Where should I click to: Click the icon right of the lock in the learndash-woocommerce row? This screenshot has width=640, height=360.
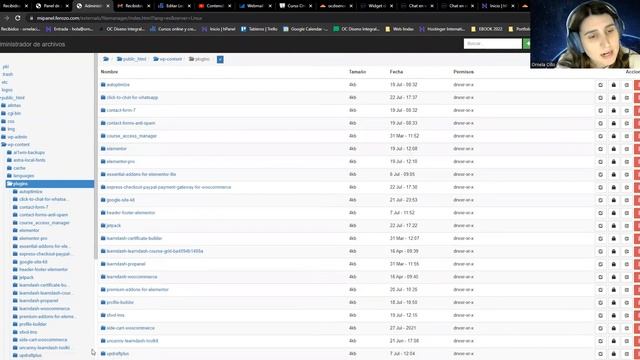[627, 277]
